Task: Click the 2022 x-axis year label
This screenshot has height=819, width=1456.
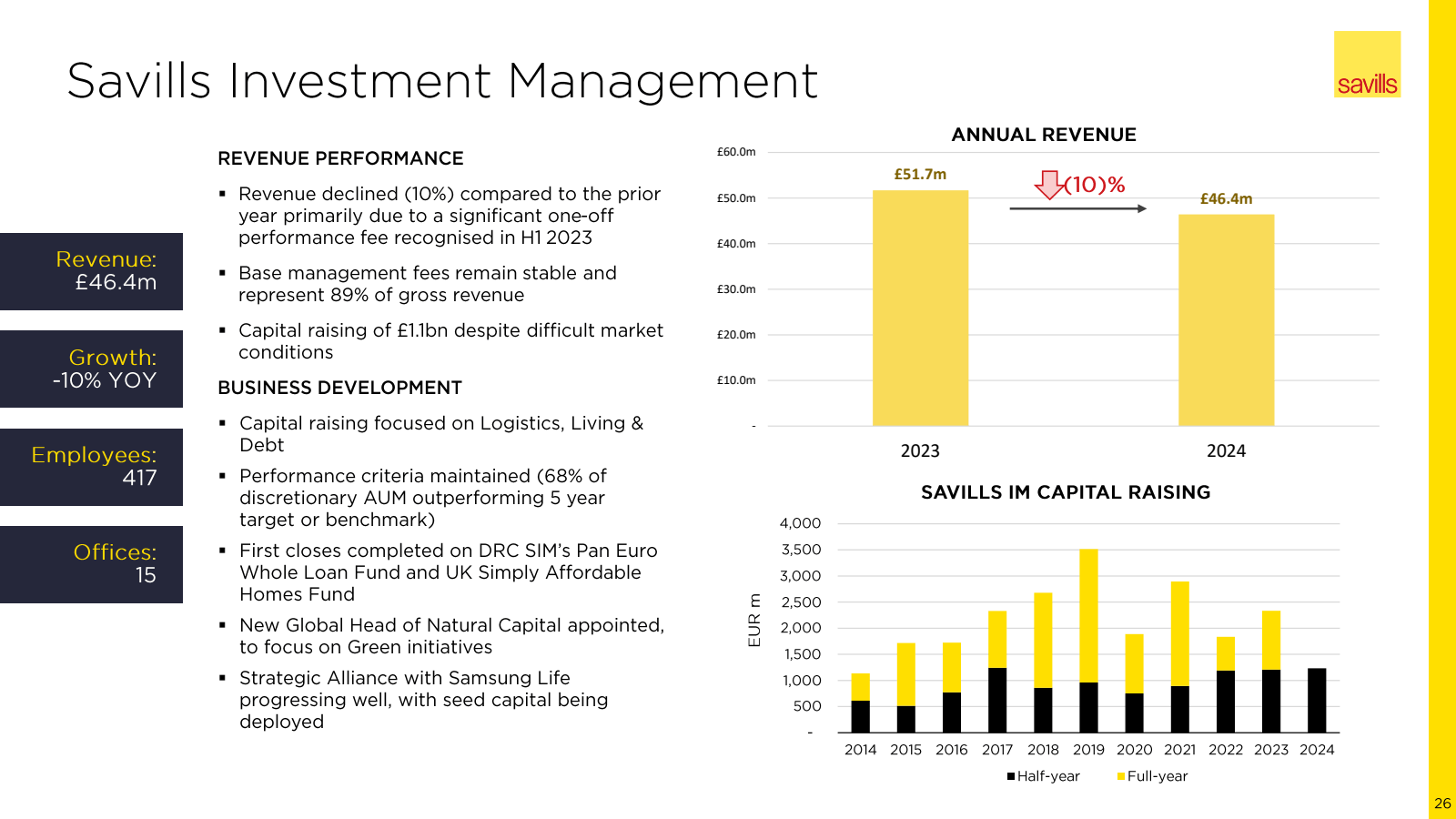Action: point(1226,750)
